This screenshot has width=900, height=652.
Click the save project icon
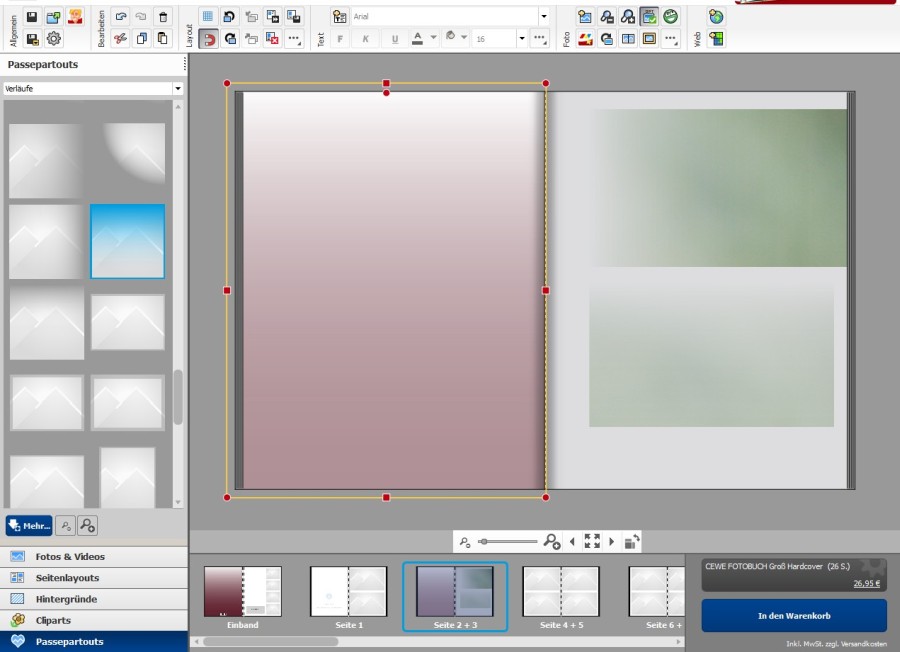pos(32,17)
